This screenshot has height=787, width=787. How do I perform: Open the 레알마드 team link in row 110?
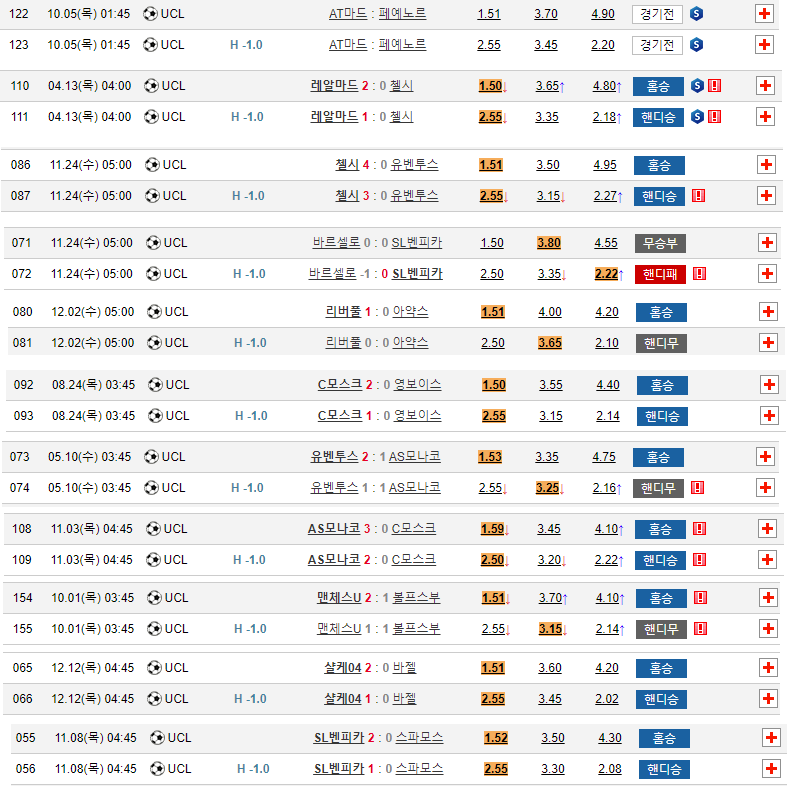point(334,86)
